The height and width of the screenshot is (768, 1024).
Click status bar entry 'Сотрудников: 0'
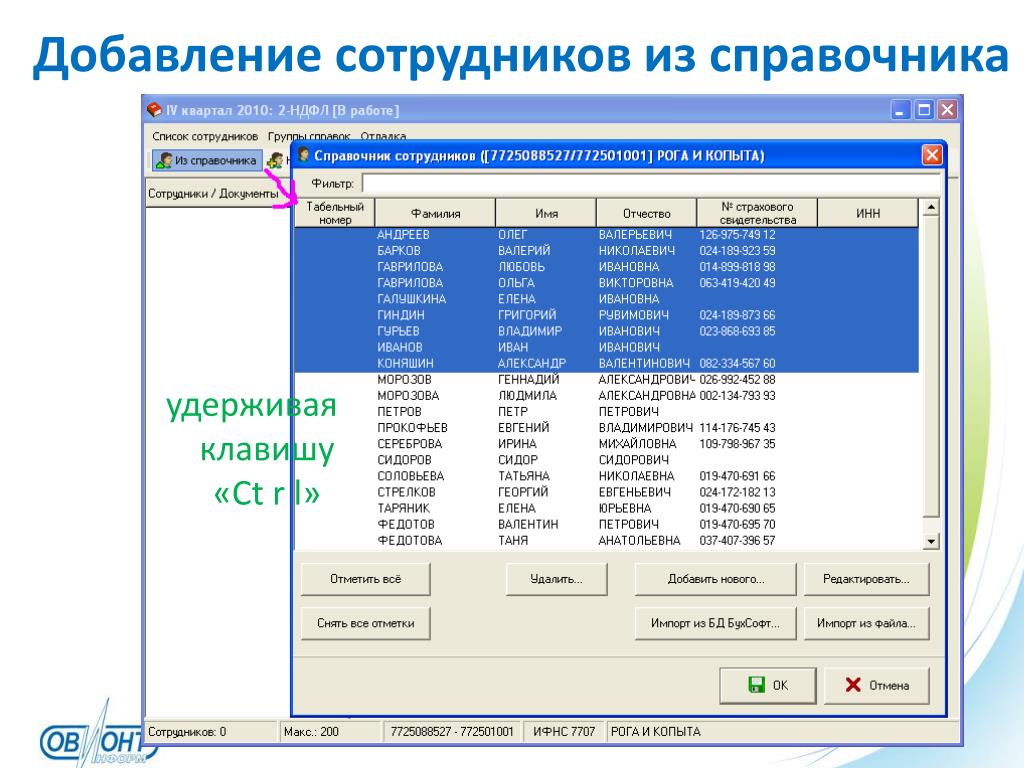pyautogui.click(x=212, y=732)
